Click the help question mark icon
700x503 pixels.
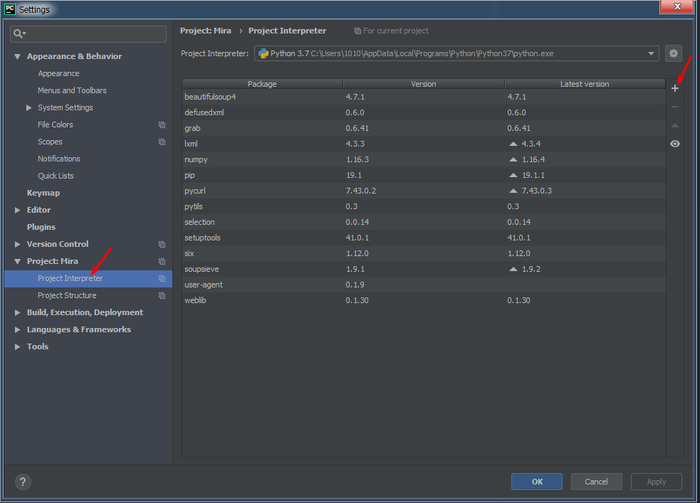tap(22, 482)
